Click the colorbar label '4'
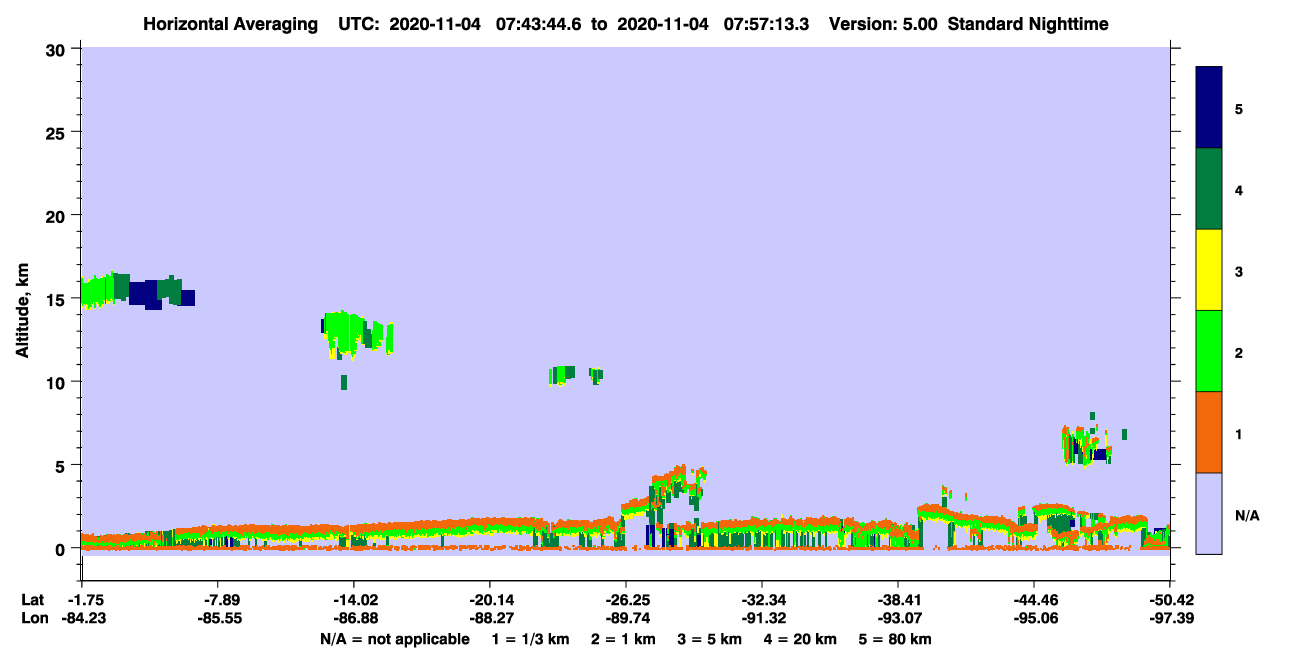1300x667 pixels. click(x=1239, y=189)
